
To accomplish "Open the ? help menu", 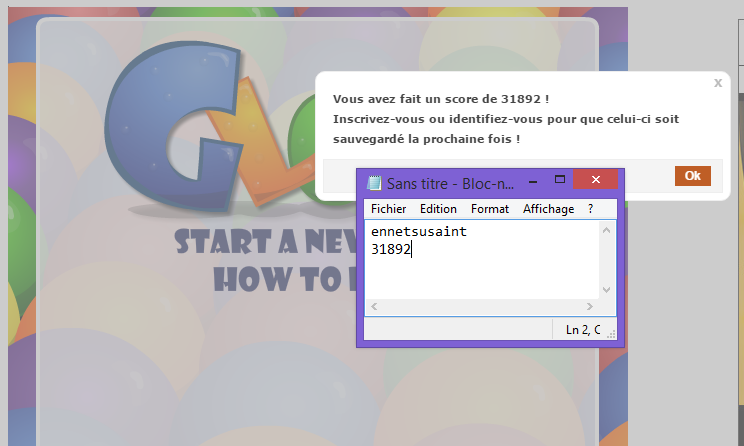I will 590,209.
